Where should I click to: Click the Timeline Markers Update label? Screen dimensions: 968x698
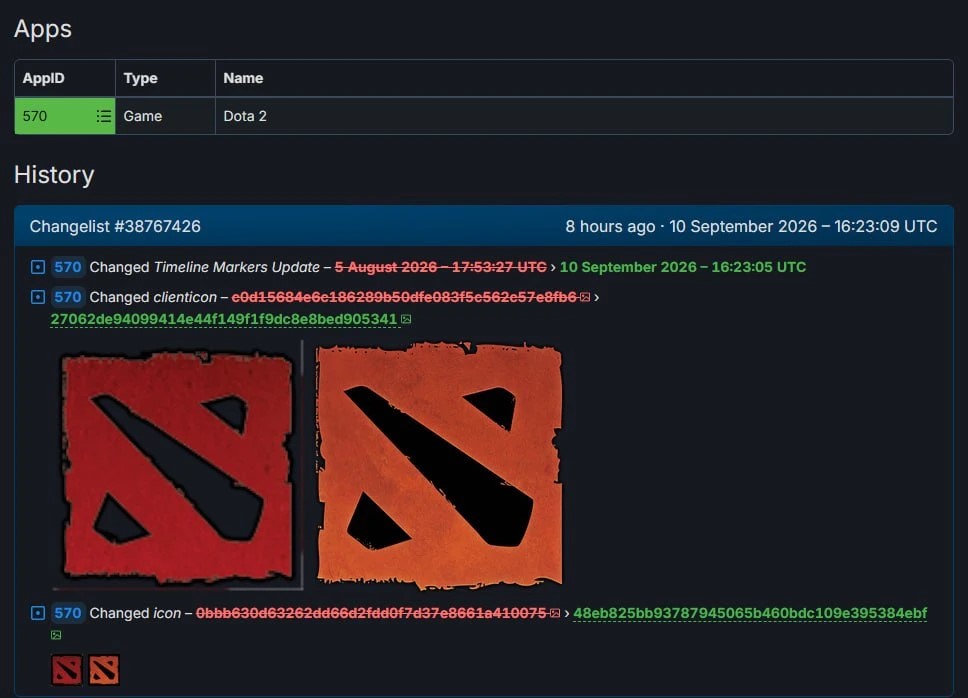coord(236,267)
